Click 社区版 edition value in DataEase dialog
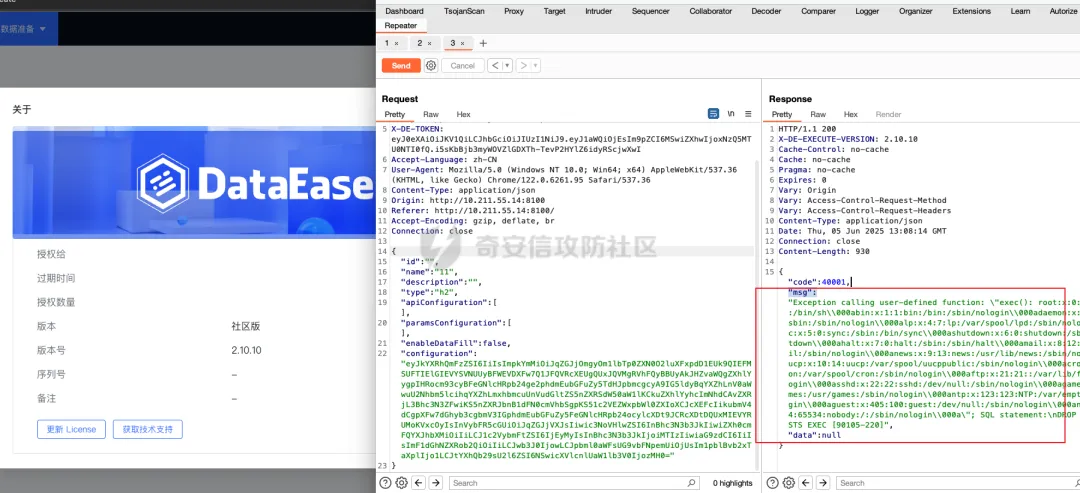The image size is (1080, 493). [245, 326]
